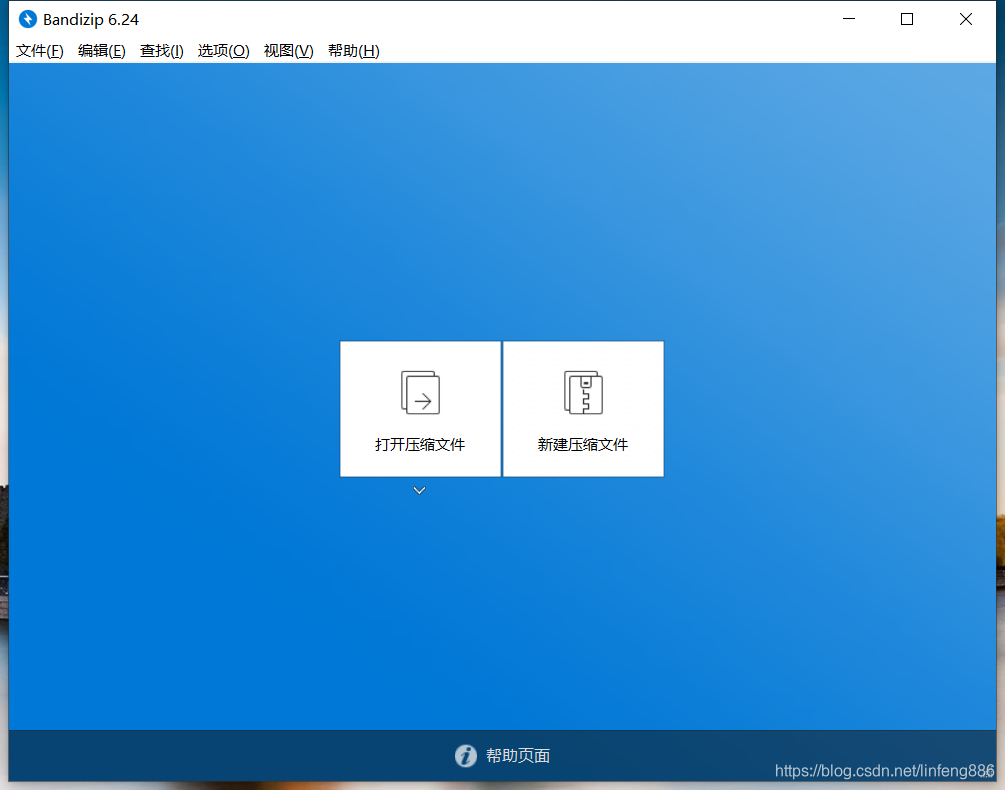
Task: Expand the recent files chevron below 打开压缩文件
Action: (x=419, y=490)
